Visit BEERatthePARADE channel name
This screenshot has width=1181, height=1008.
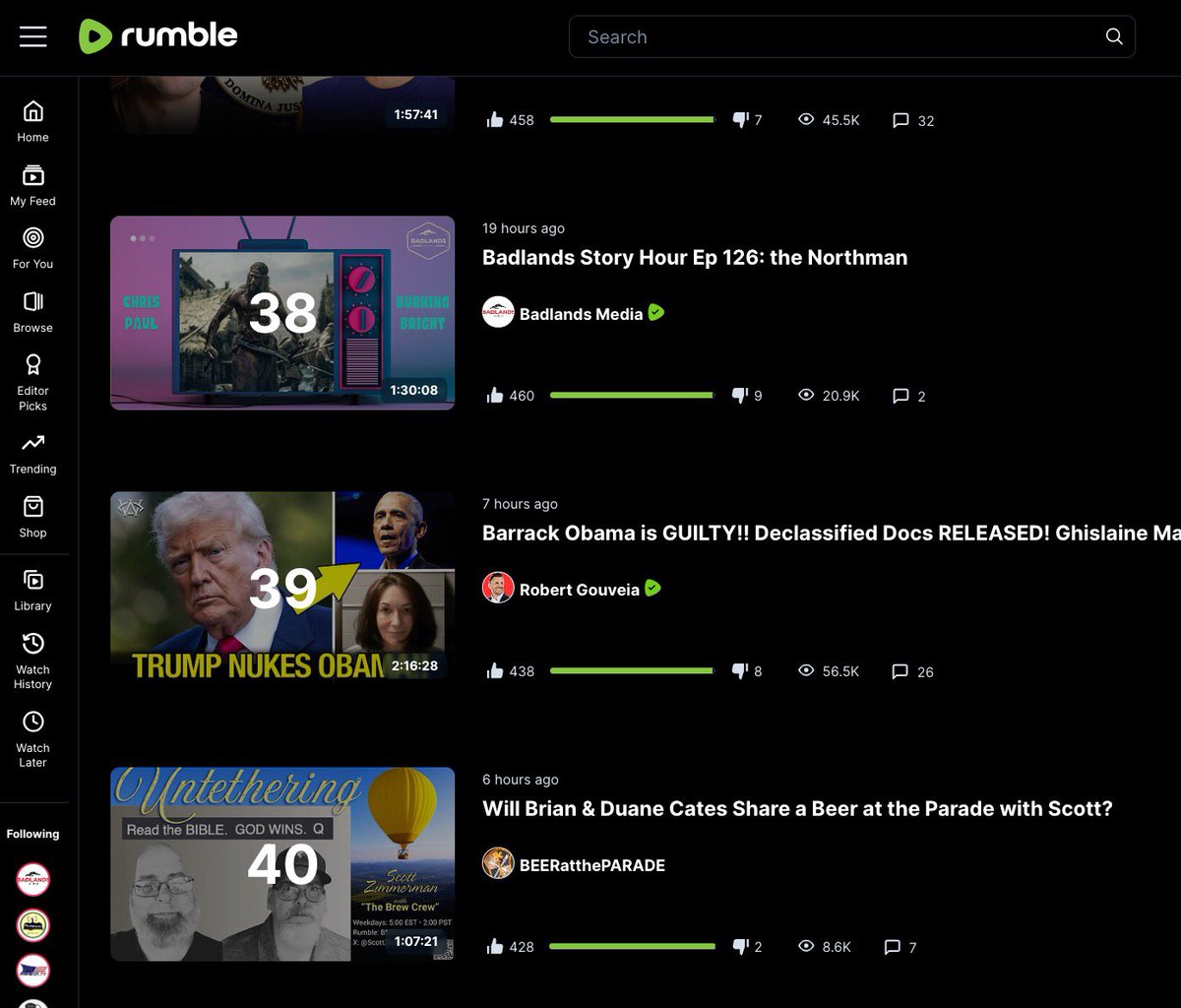point(592,865)
